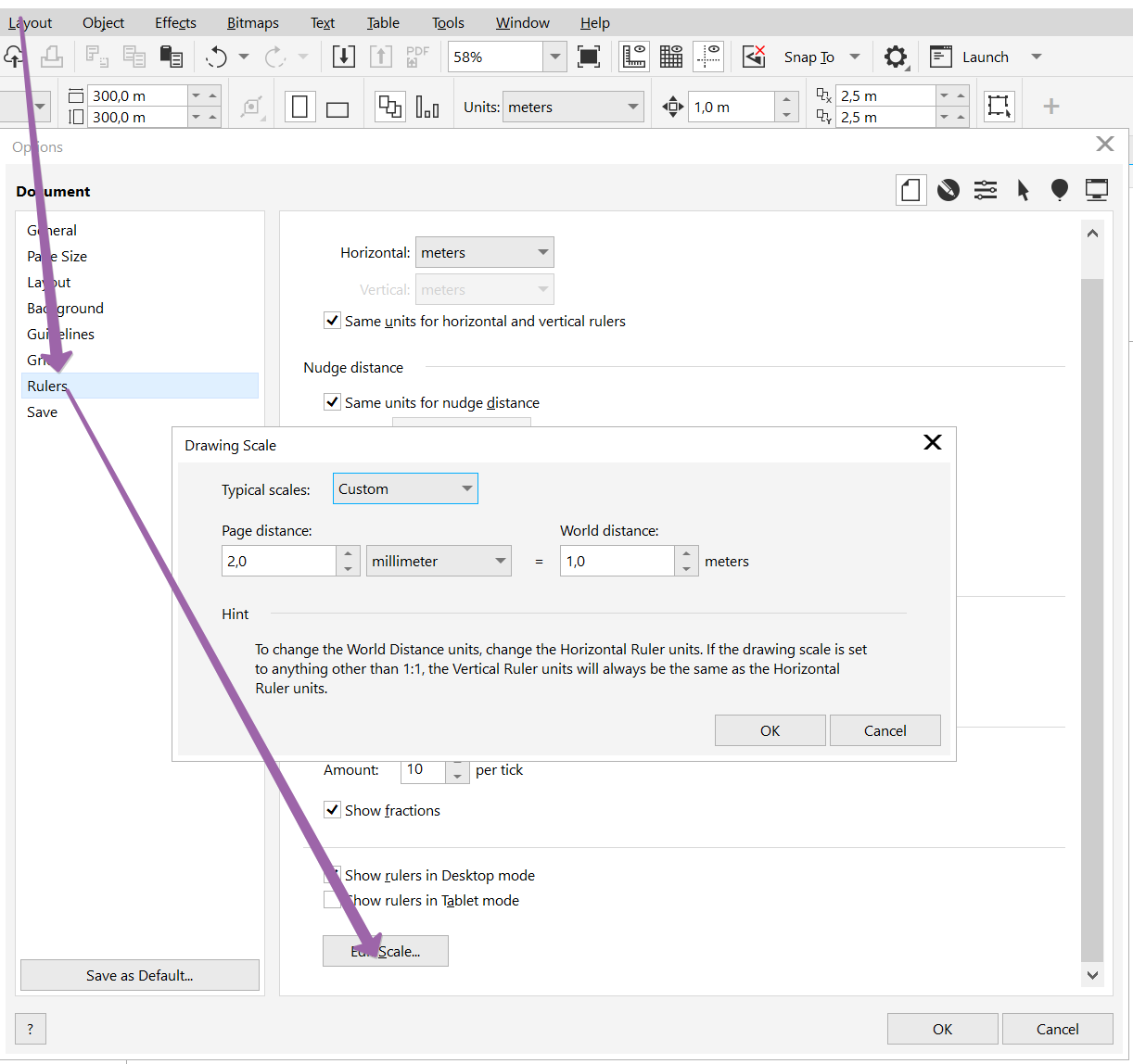Open the Page distance millimeter units dropdown
The image size is (1133, 1064).
(439, 561)
